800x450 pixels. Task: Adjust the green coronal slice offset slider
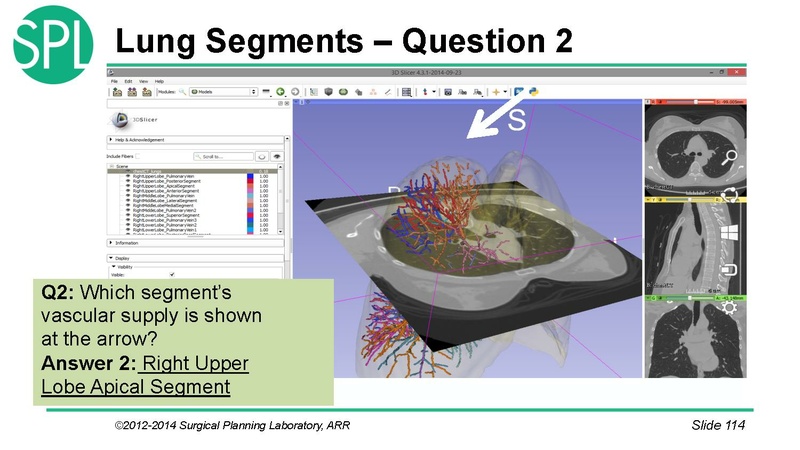click(x=690, y=298)
